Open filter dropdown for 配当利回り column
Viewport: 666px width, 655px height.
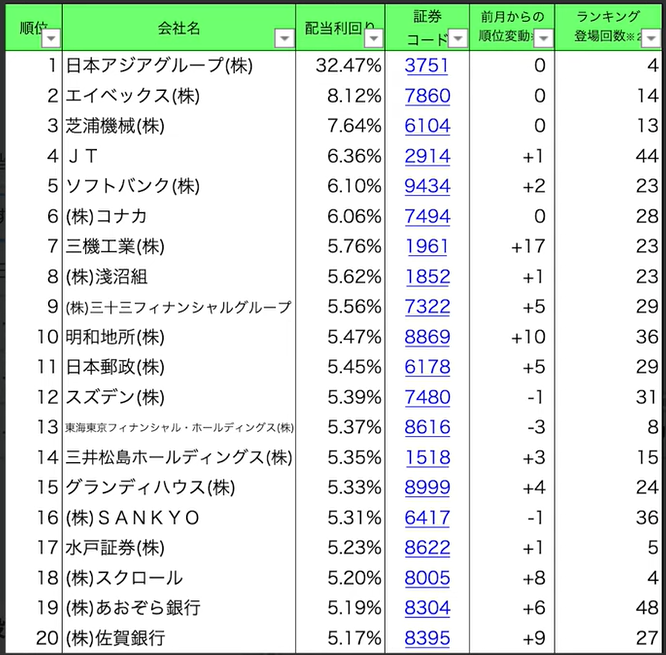[x=373, y=38]
